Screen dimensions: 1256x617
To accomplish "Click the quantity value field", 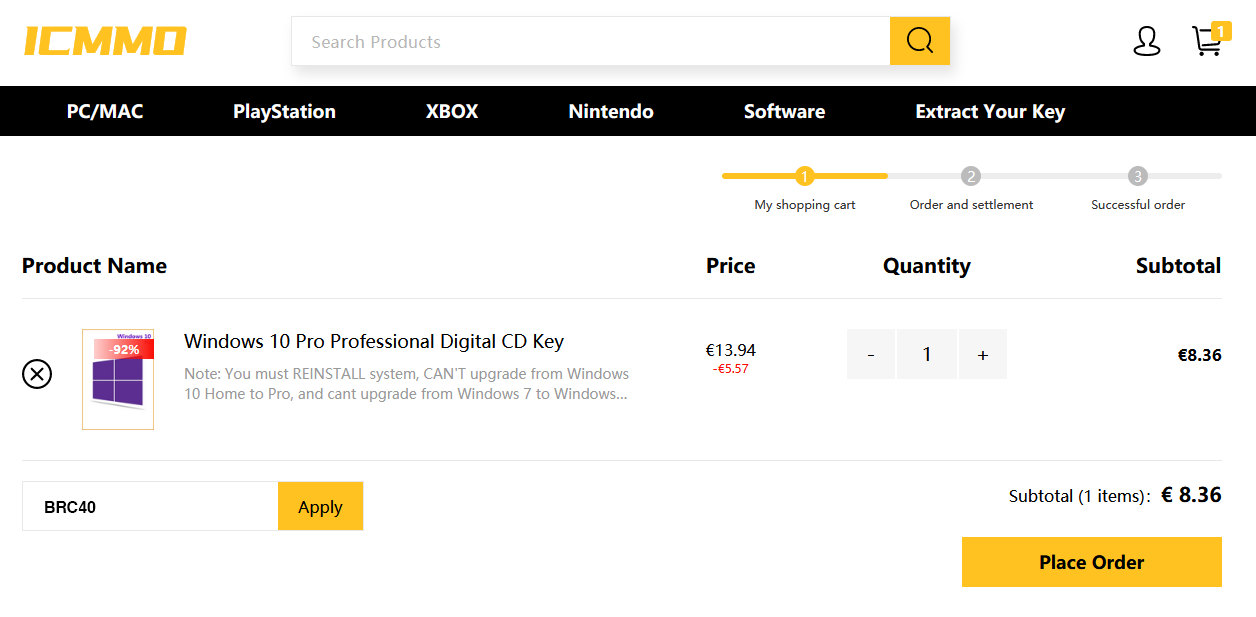I will coord(927,354).
